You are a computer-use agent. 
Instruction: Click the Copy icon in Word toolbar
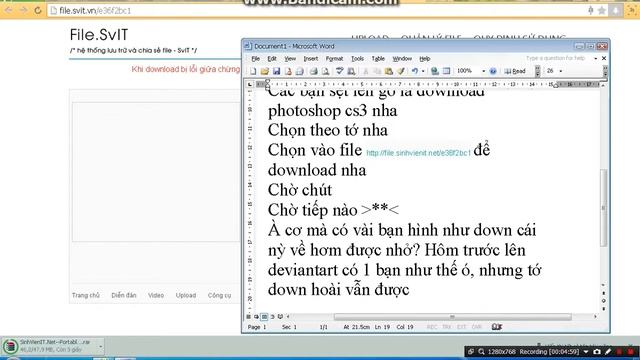point(377,71)
